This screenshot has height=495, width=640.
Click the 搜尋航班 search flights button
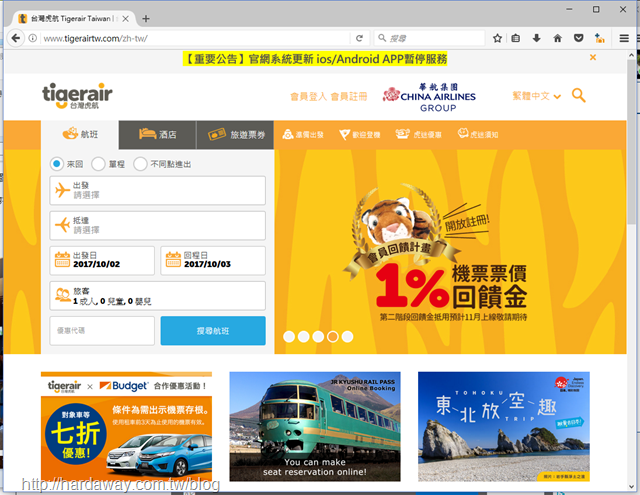tap(213, 331)
